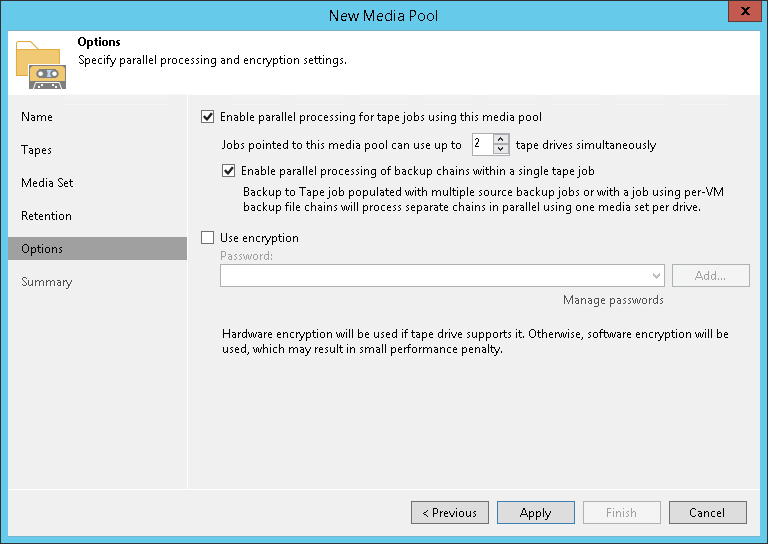
Task: Open the Tapes step
Action: click(37, 150)
